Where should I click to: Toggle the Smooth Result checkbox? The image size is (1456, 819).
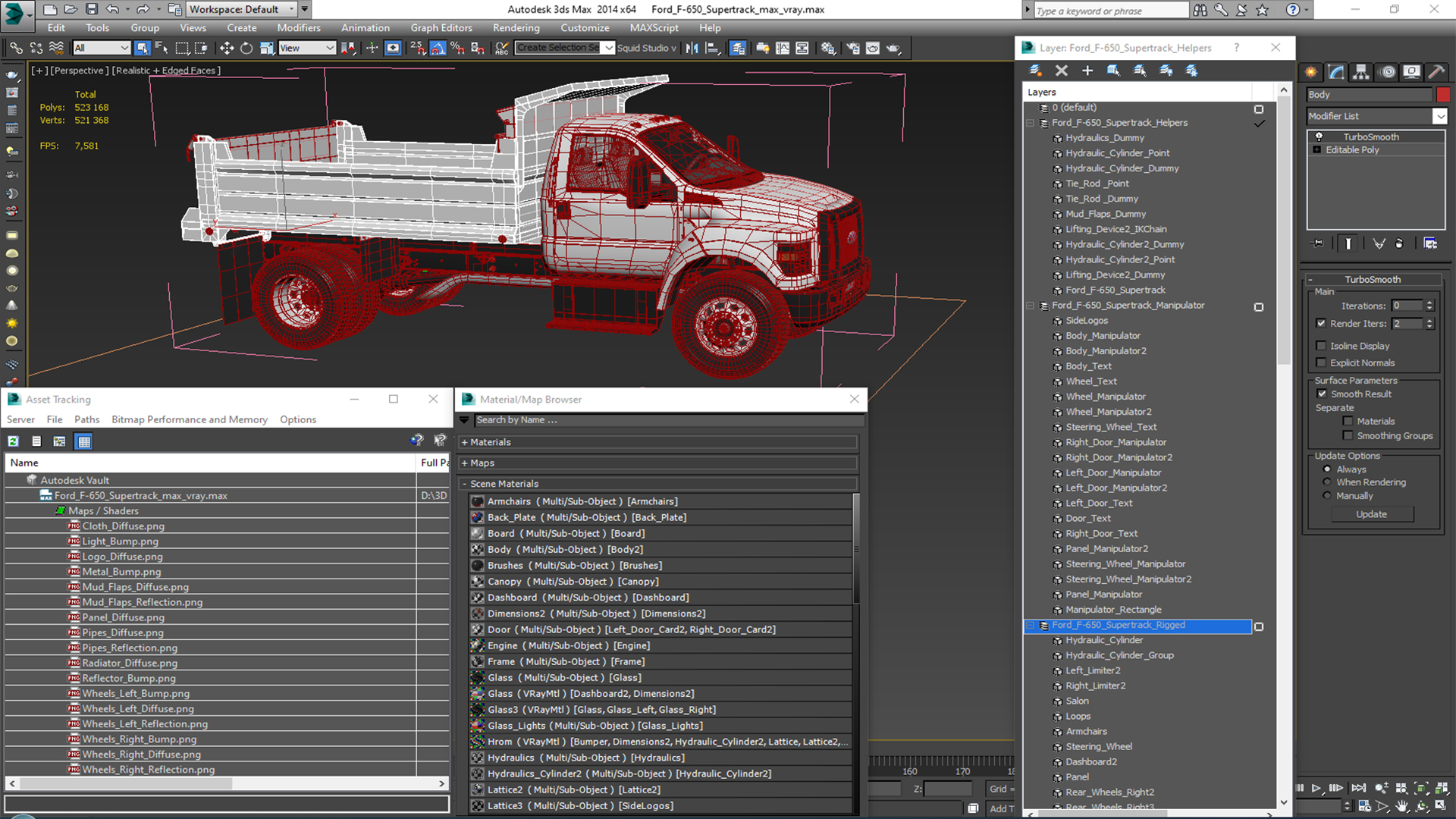pyautogui.click(x=1322, y=394)
